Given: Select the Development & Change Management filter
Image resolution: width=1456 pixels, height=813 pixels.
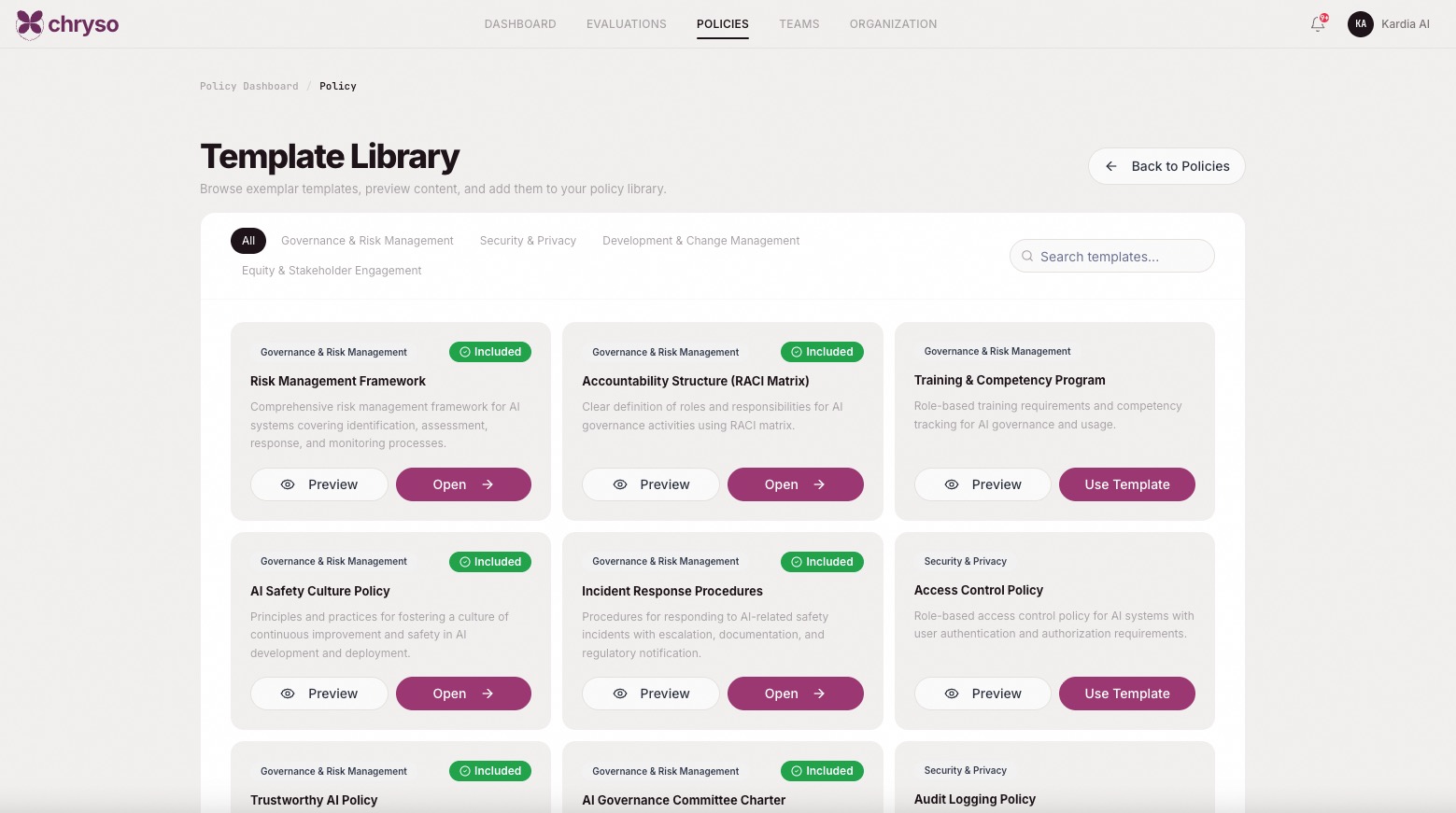Looking at the screenshot, I should pos(700,241).
